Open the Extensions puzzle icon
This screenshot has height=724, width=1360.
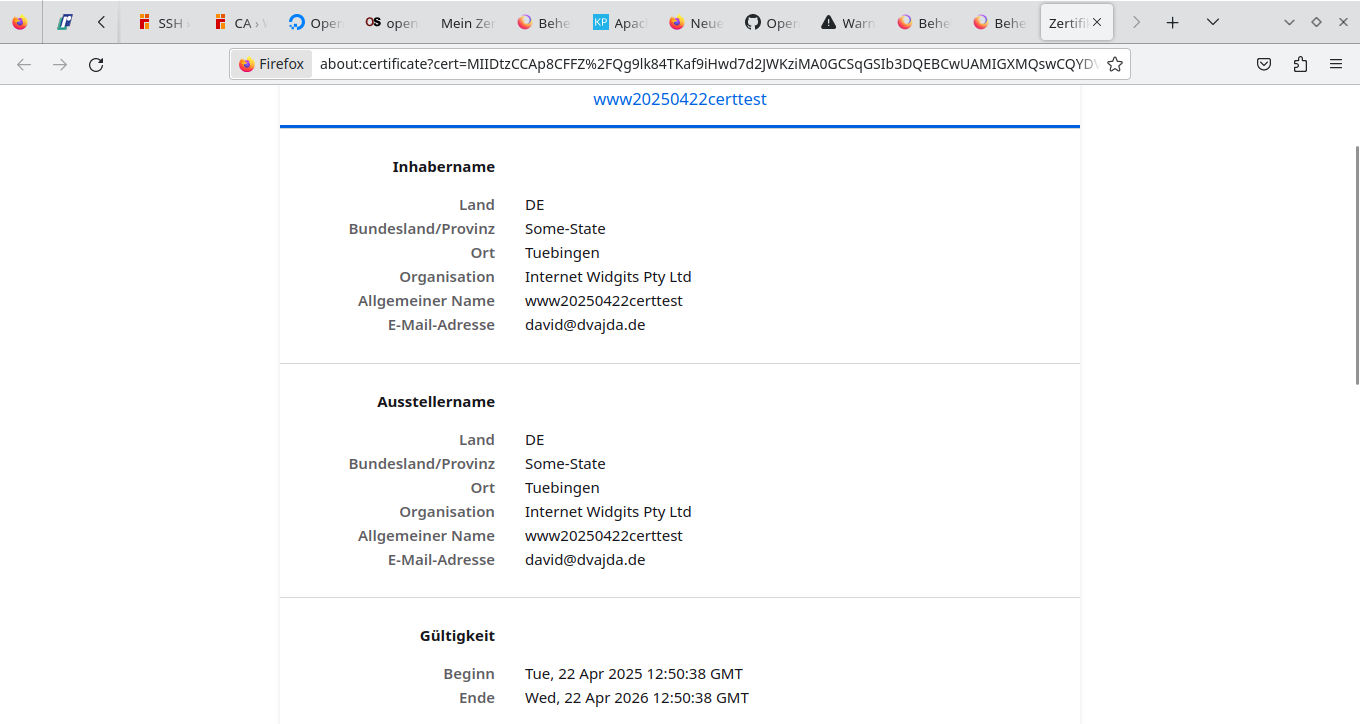tap(1300, 64)
